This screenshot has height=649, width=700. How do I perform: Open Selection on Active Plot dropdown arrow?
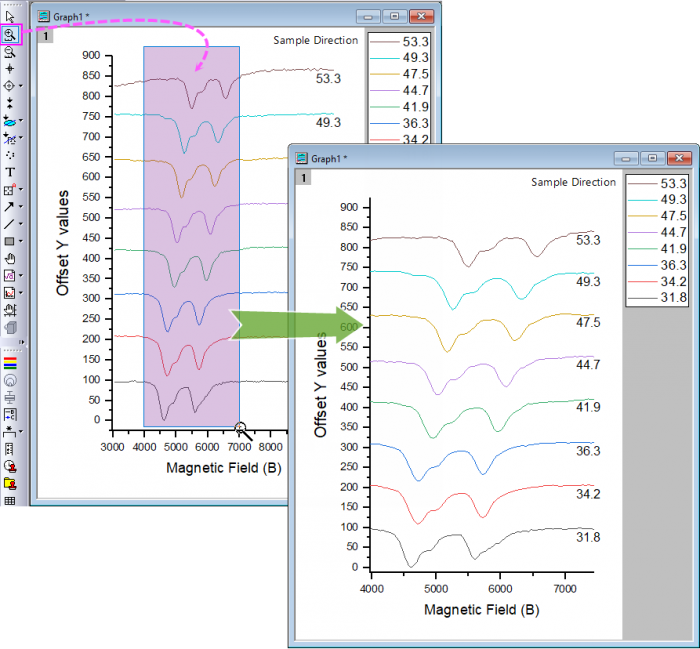pyautogui.click(x=21, y=121)
